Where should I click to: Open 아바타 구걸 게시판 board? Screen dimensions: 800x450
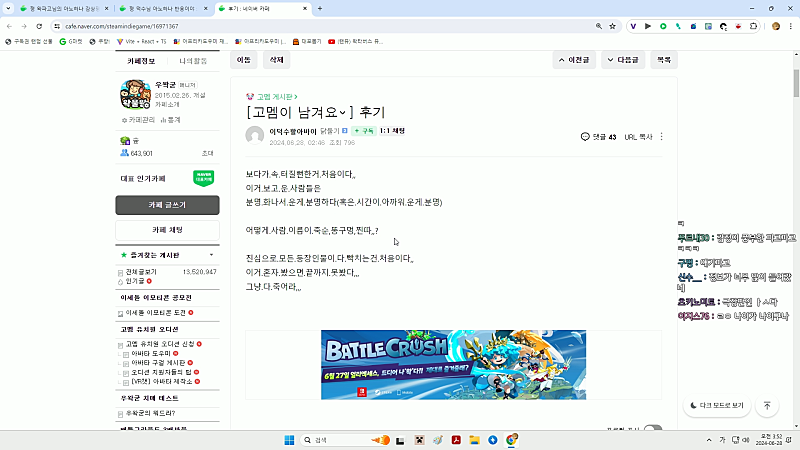(x=158, y=362)
